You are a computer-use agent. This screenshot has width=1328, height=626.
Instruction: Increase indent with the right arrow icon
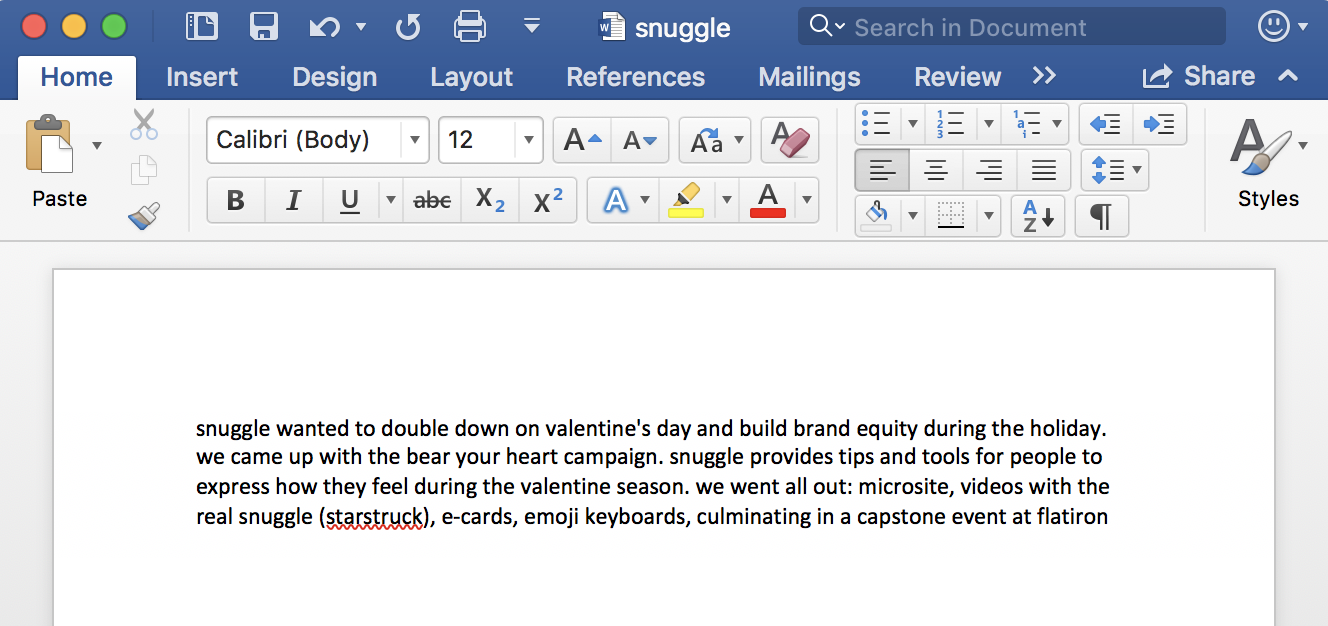click(x=1159, y=125)
